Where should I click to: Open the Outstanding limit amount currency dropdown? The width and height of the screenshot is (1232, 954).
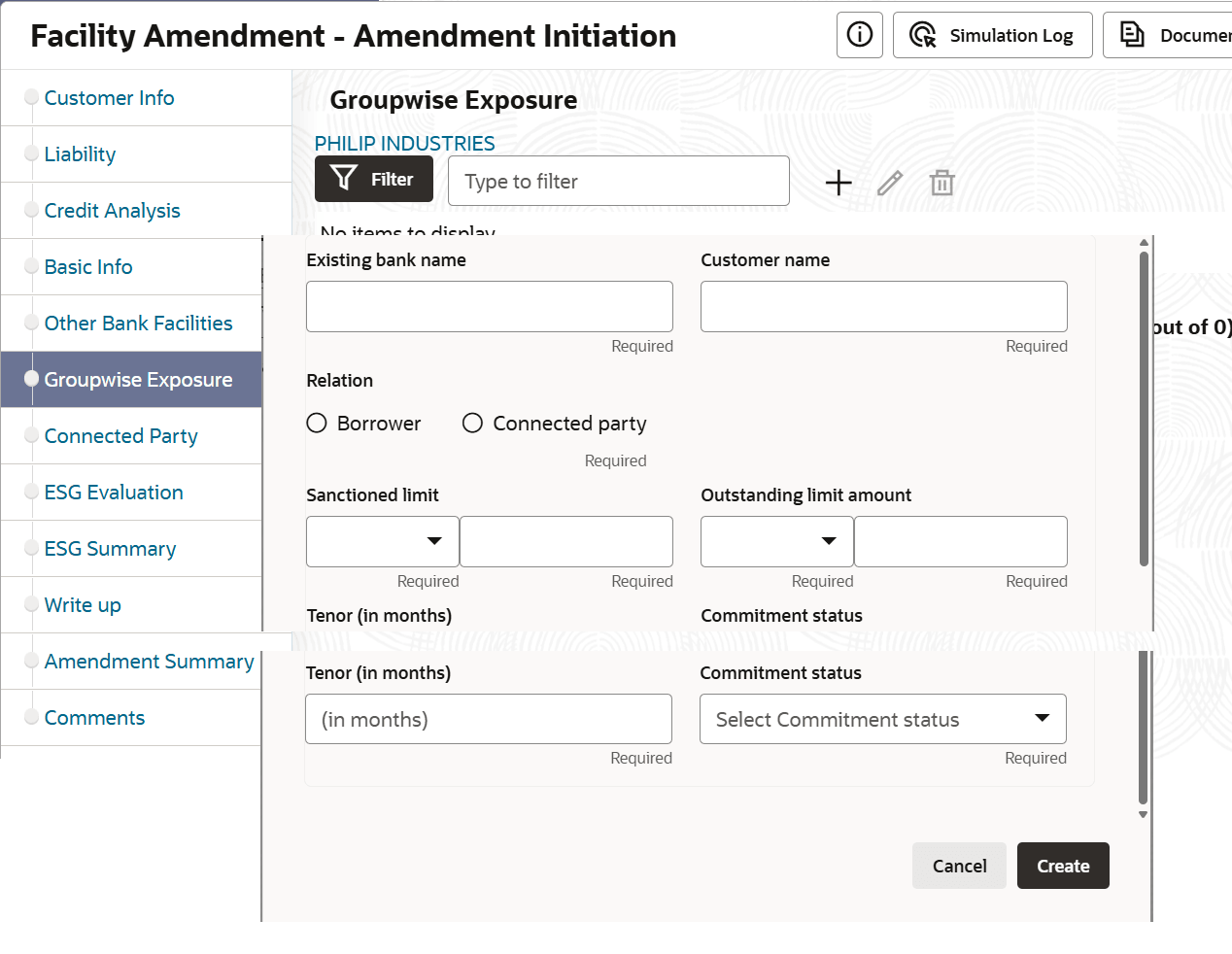point(777,541)
